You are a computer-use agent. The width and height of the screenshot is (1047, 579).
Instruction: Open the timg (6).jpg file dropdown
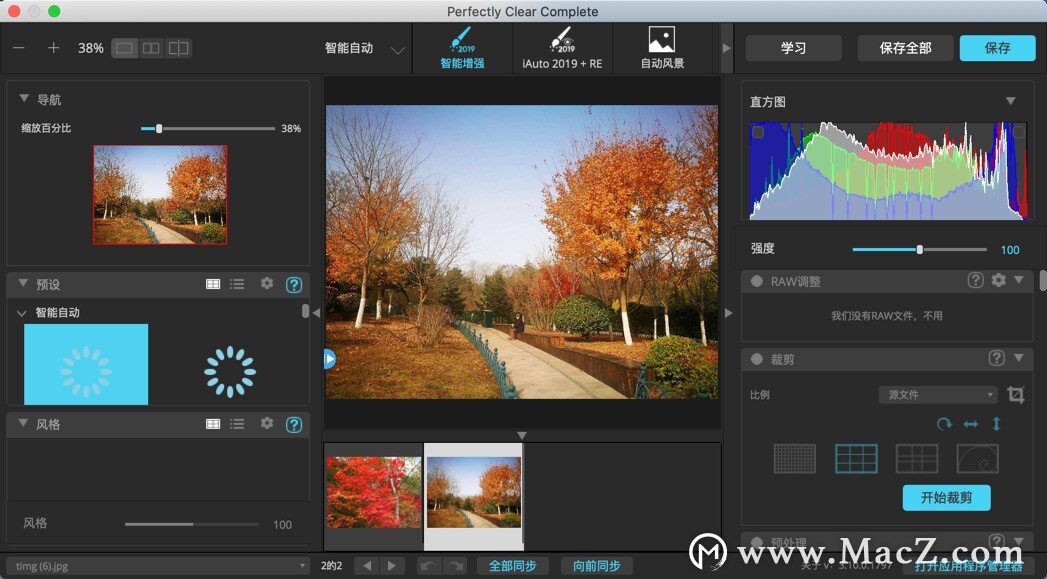160,566
